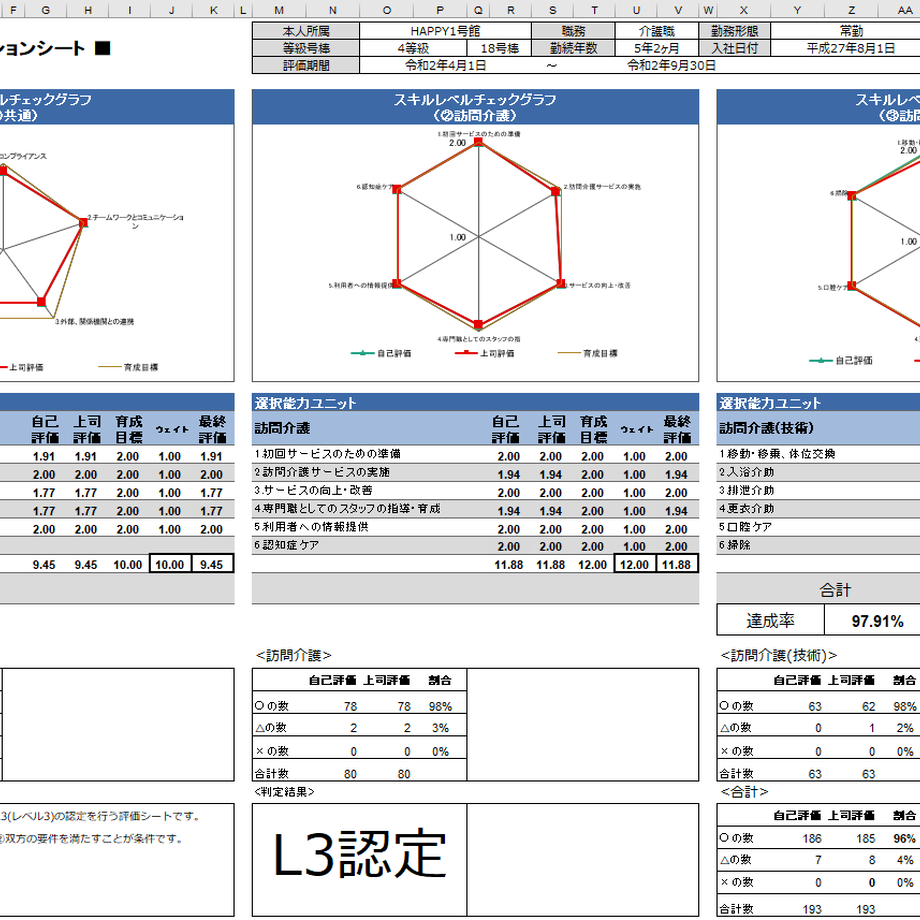The height and width of the screenshot is (920, 920).
Task: Click the 勤続年数 label cell
Action: (573, 48)
